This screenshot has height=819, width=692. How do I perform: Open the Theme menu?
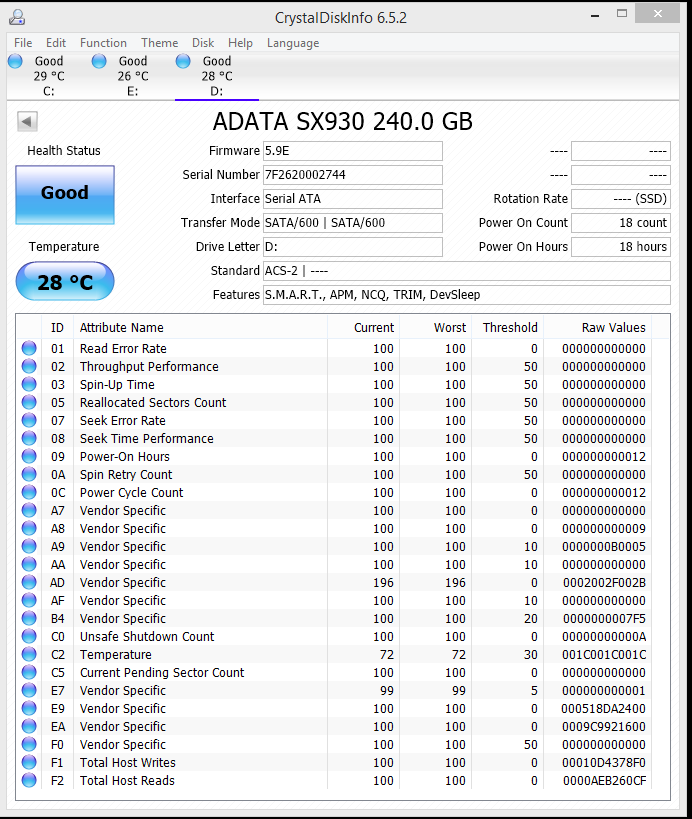click(x=159, y=43)
